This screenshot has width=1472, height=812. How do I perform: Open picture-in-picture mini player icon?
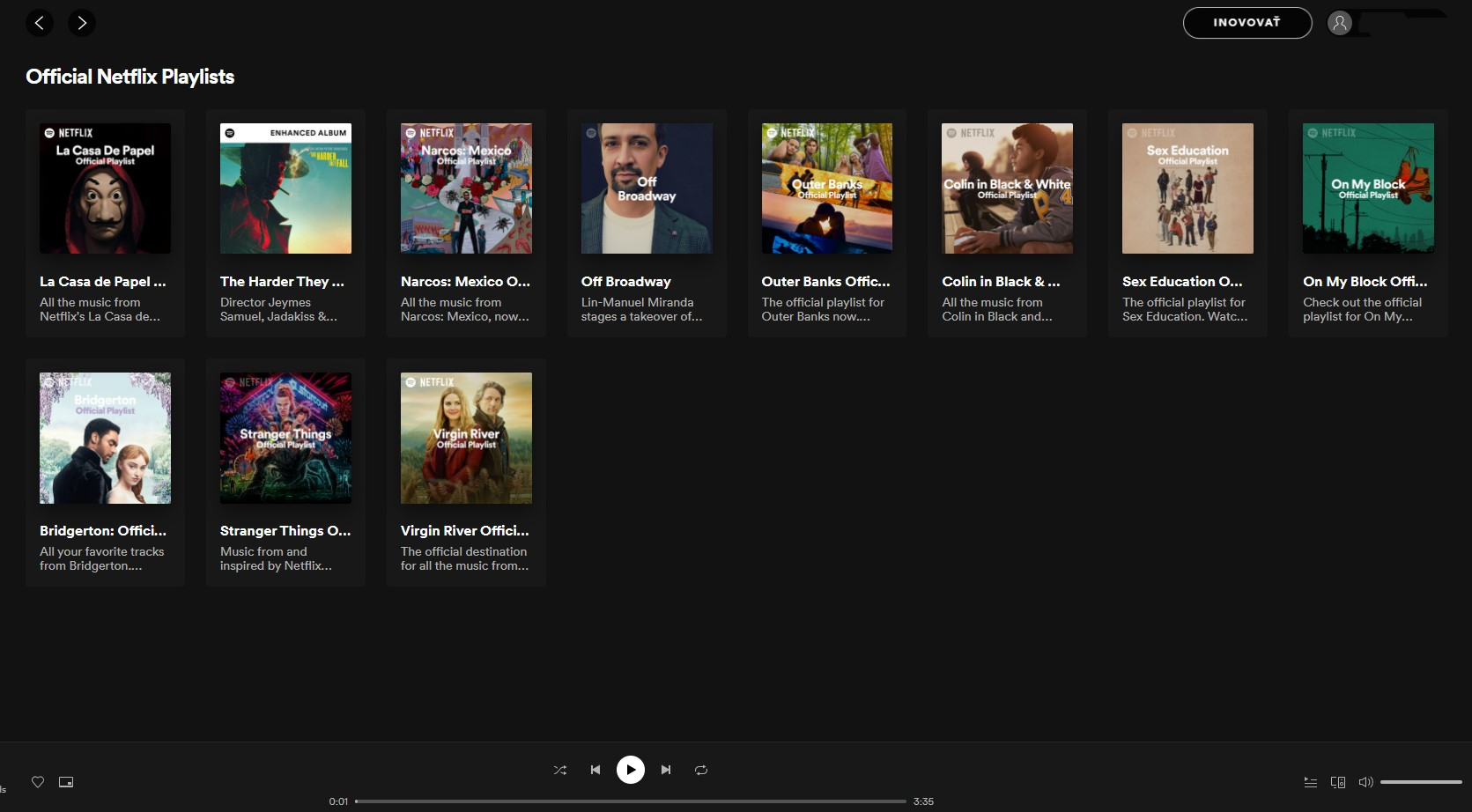(x=66, y=782)
